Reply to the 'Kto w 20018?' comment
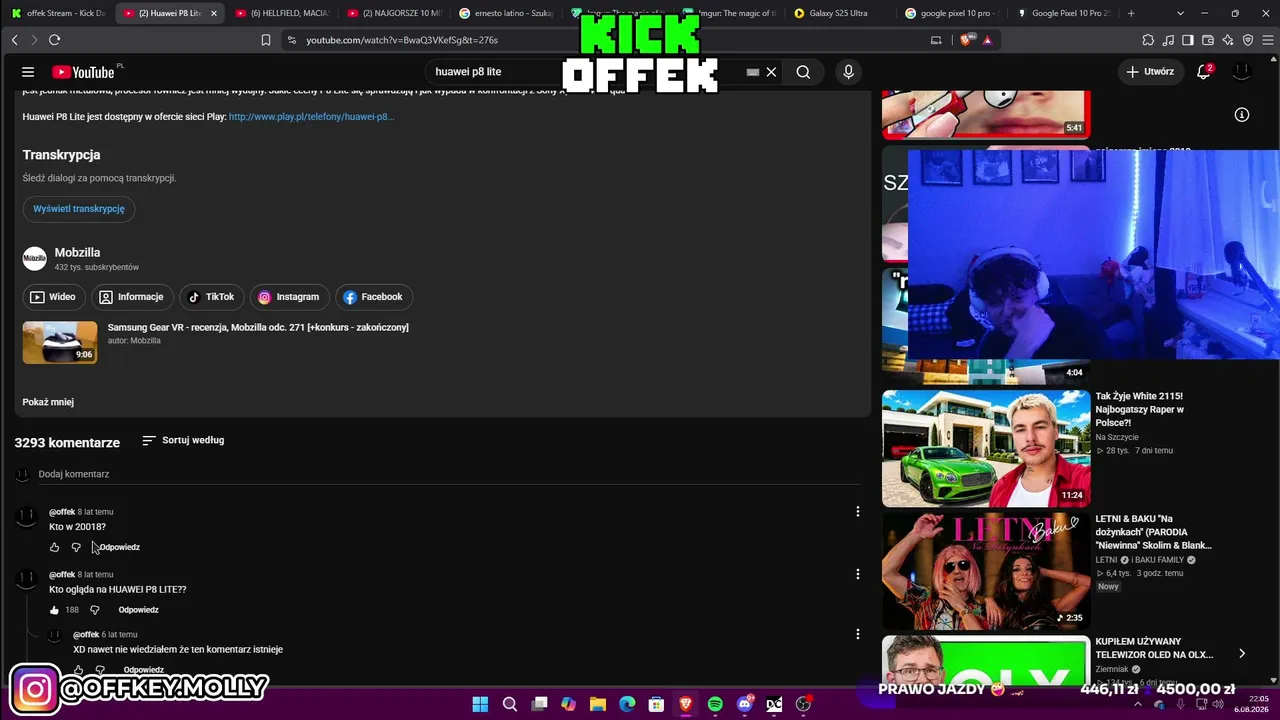1280x720 pixels. (119, 547)
